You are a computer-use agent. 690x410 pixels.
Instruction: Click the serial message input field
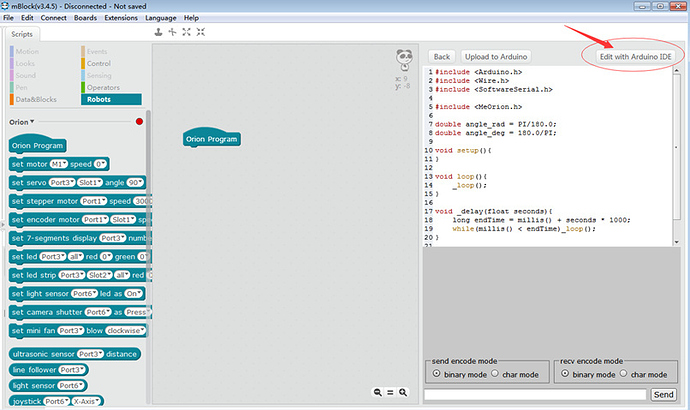pyautogui.click(x=535, y=395)
